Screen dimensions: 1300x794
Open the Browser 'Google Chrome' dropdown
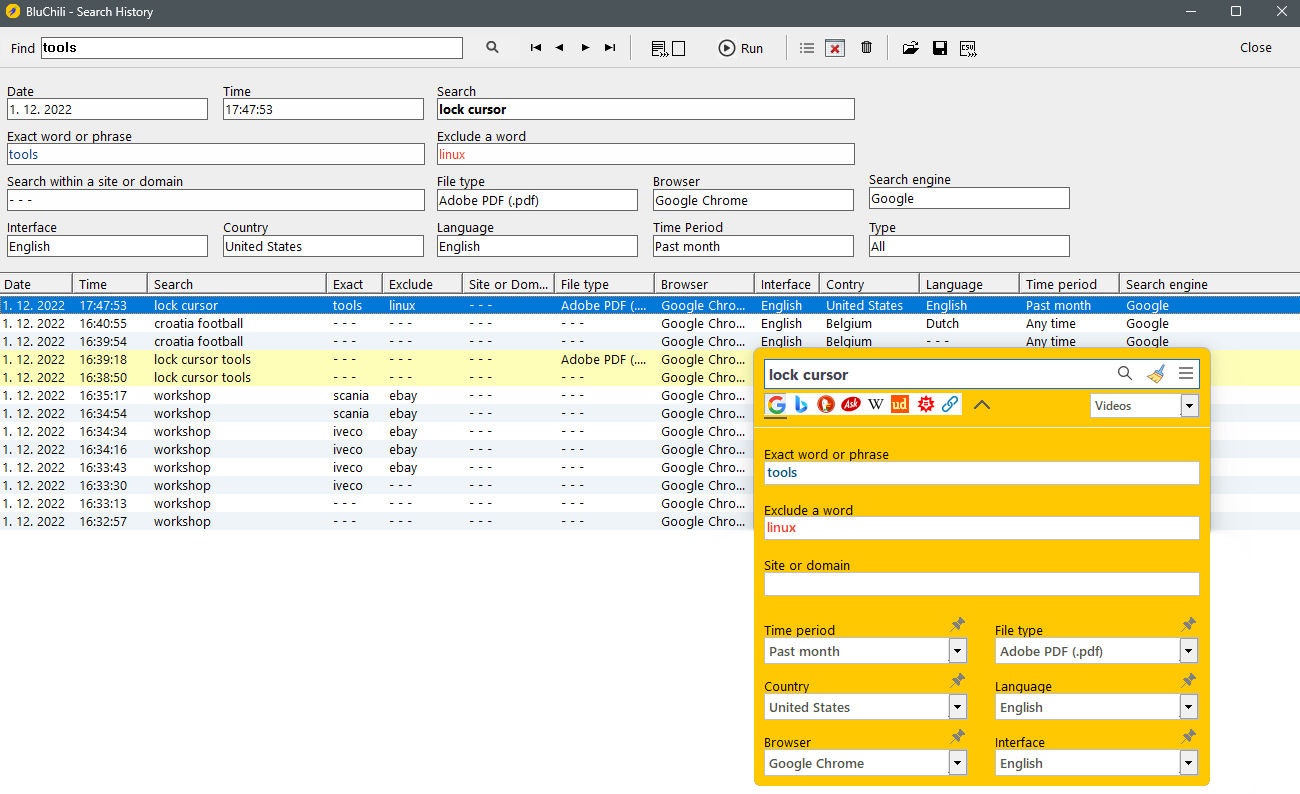[958, 763]
